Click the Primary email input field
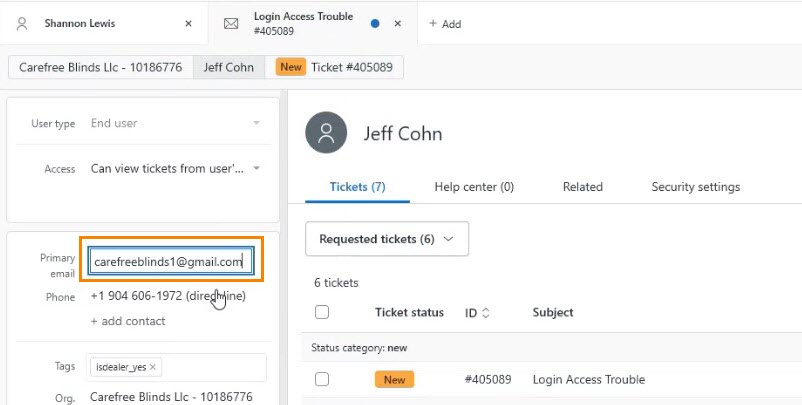 point(168,262)
